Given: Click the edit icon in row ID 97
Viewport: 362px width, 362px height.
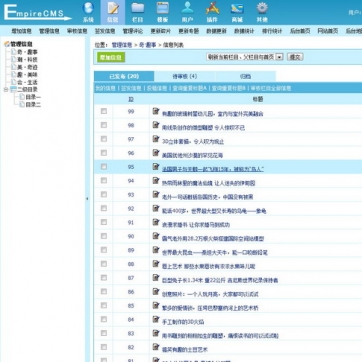Looking at the screenshot, I should coord(156,139).
